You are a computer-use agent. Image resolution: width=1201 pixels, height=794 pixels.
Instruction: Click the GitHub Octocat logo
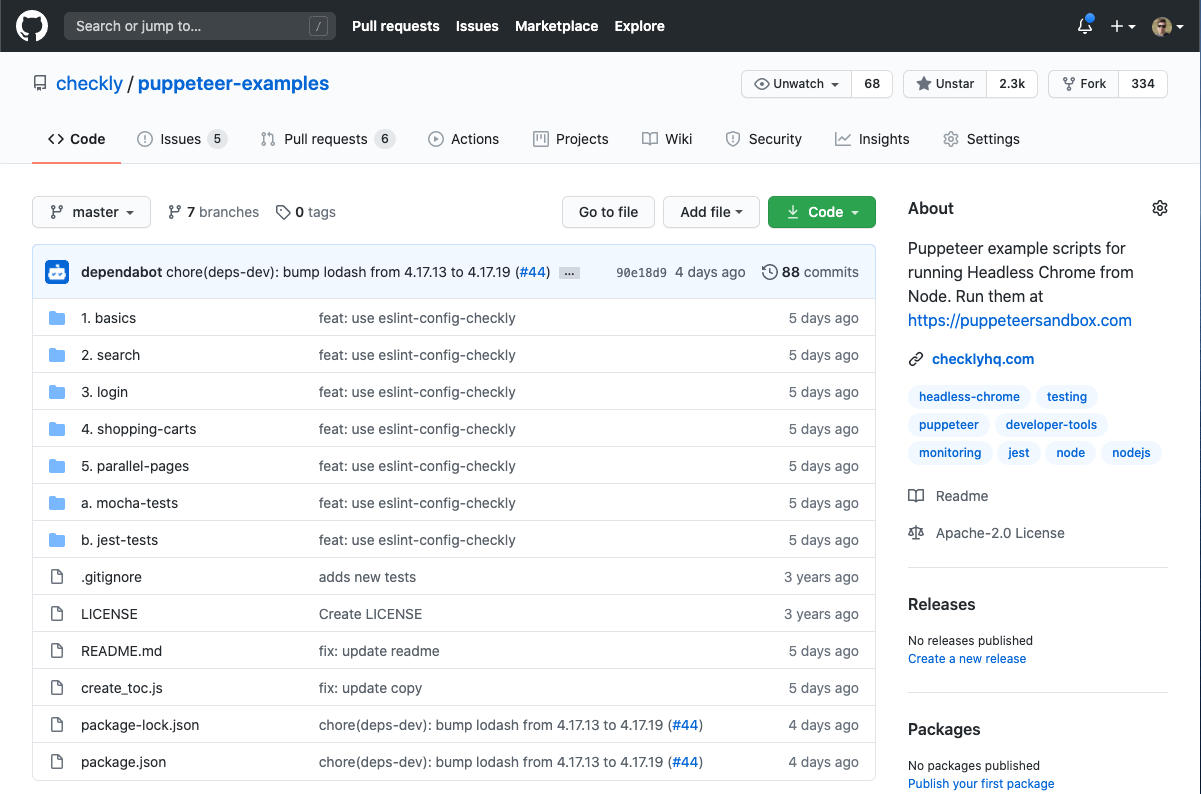pyautogui.click(x=32, y=26)
